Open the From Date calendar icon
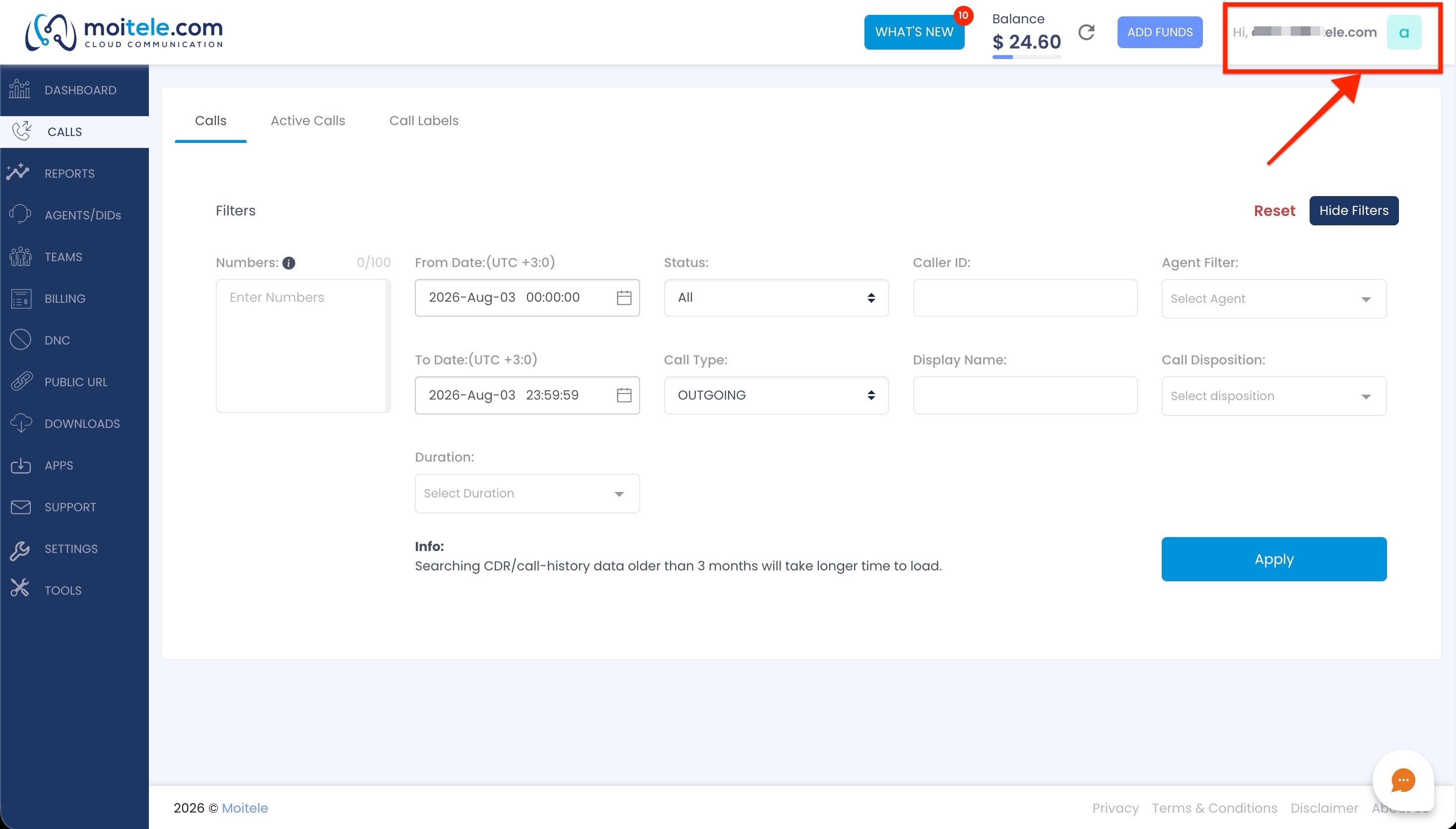The image size is (1456, 829). point(624,298)
